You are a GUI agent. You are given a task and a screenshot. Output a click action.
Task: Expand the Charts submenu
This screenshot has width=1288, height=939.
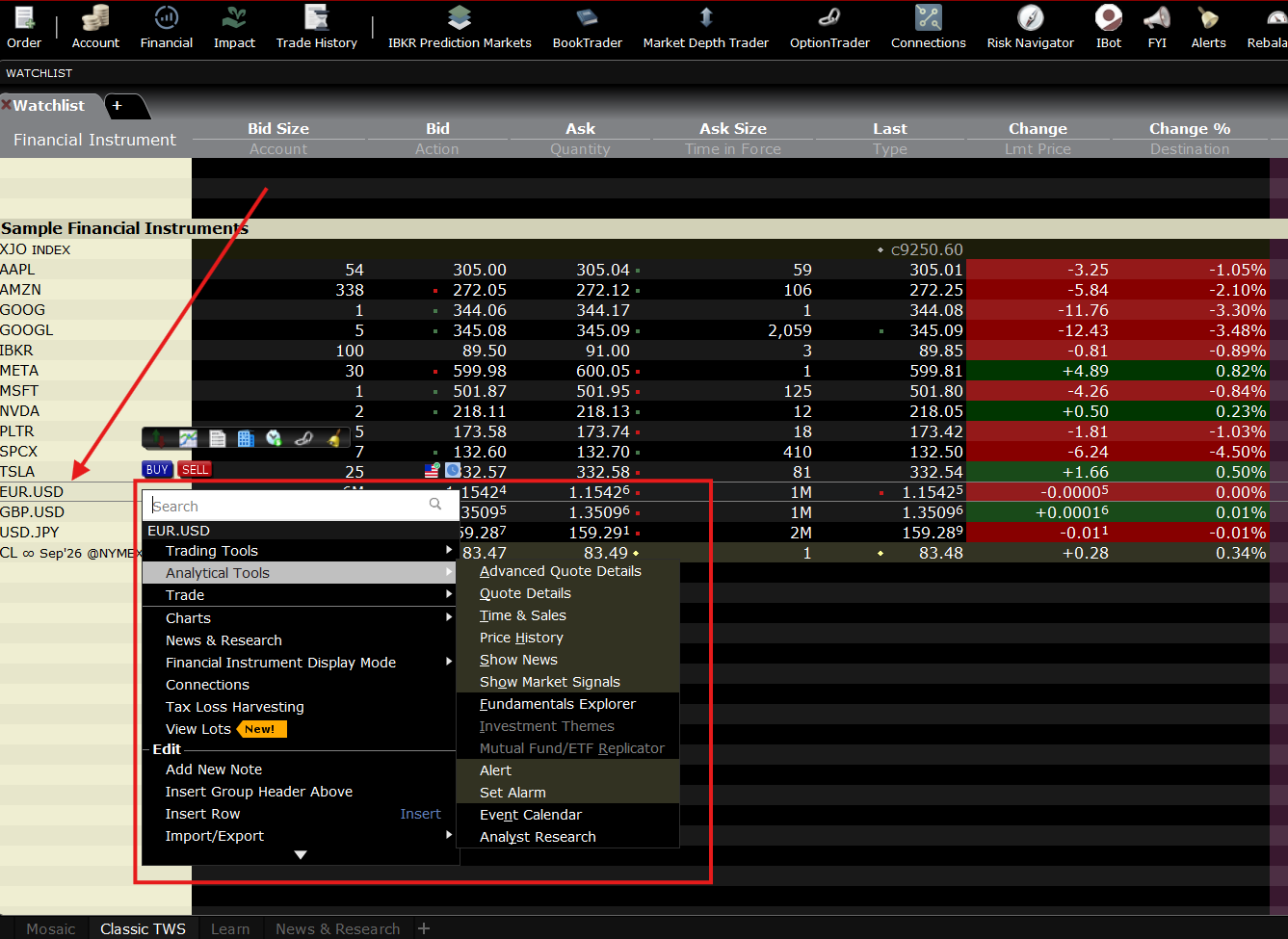298,618
